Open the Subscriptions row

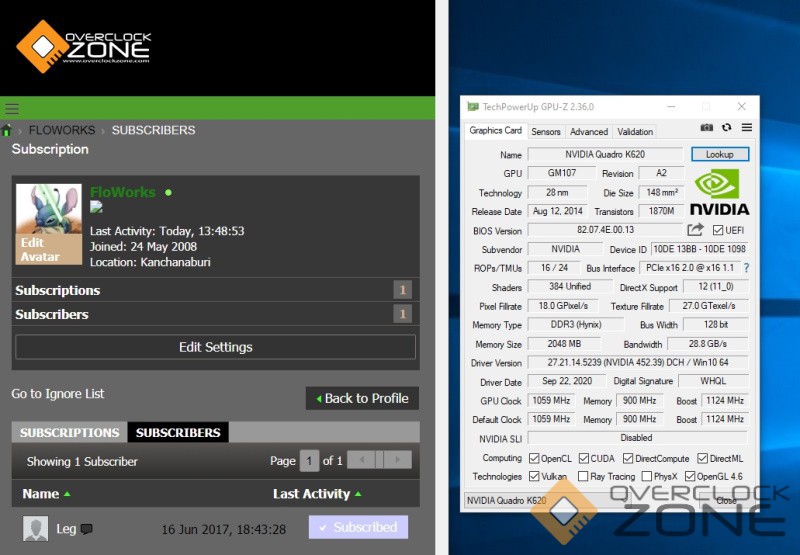215,290
